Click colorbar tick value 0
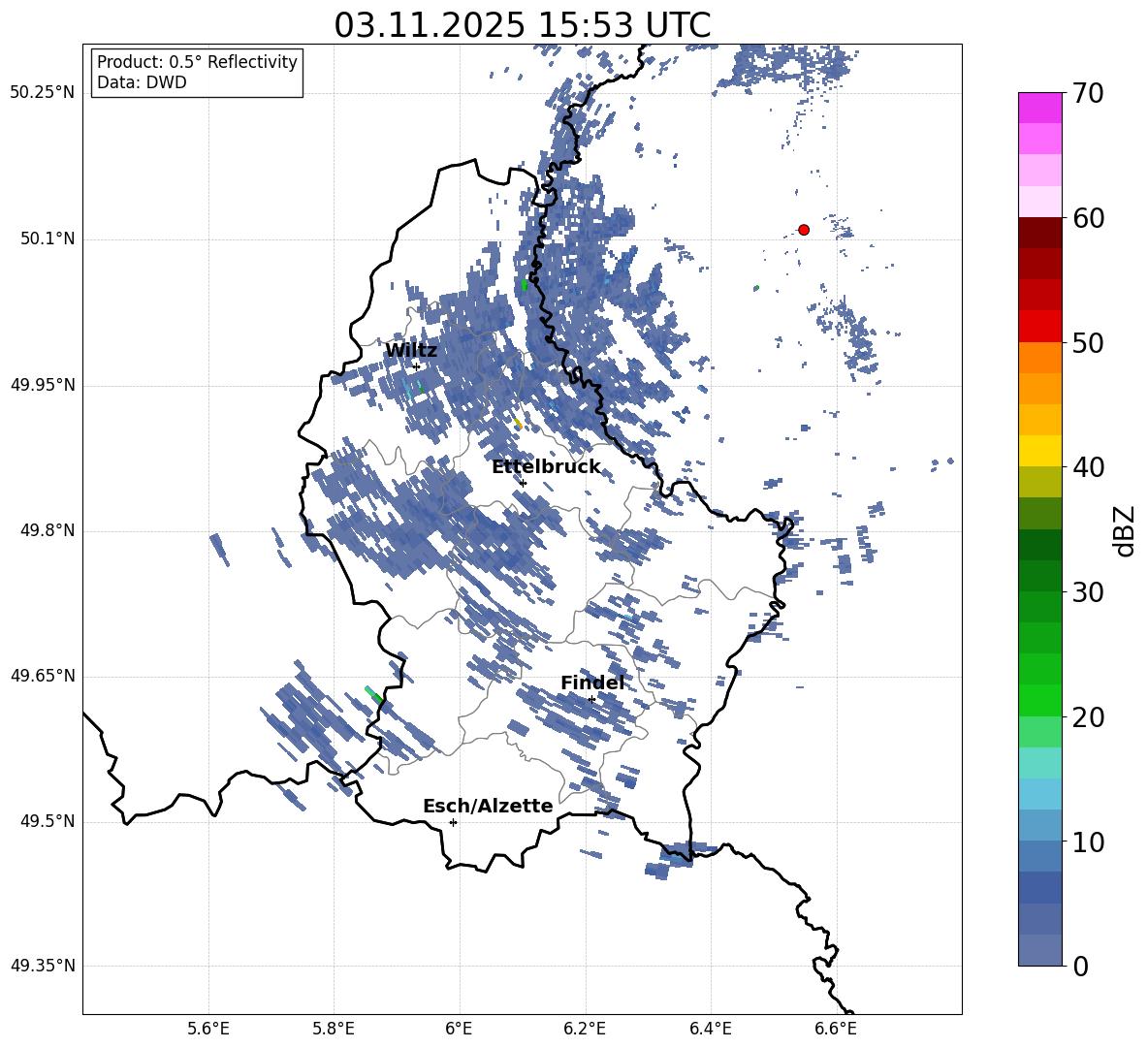 pos(1080,967)
